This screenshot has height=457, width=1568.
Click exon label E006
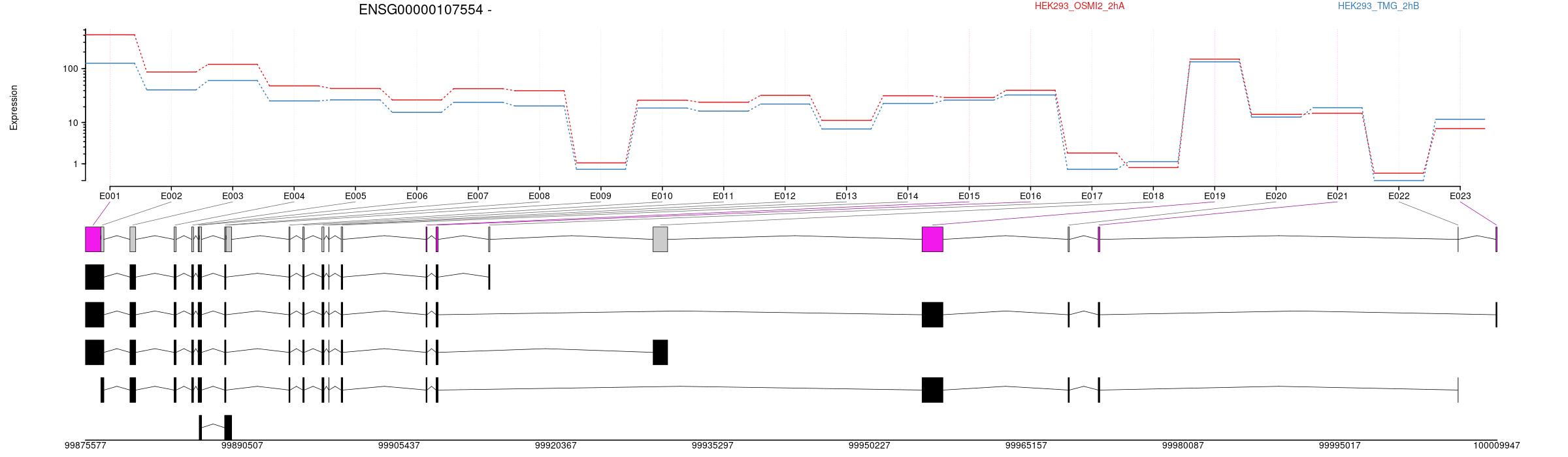click(417, 196)
